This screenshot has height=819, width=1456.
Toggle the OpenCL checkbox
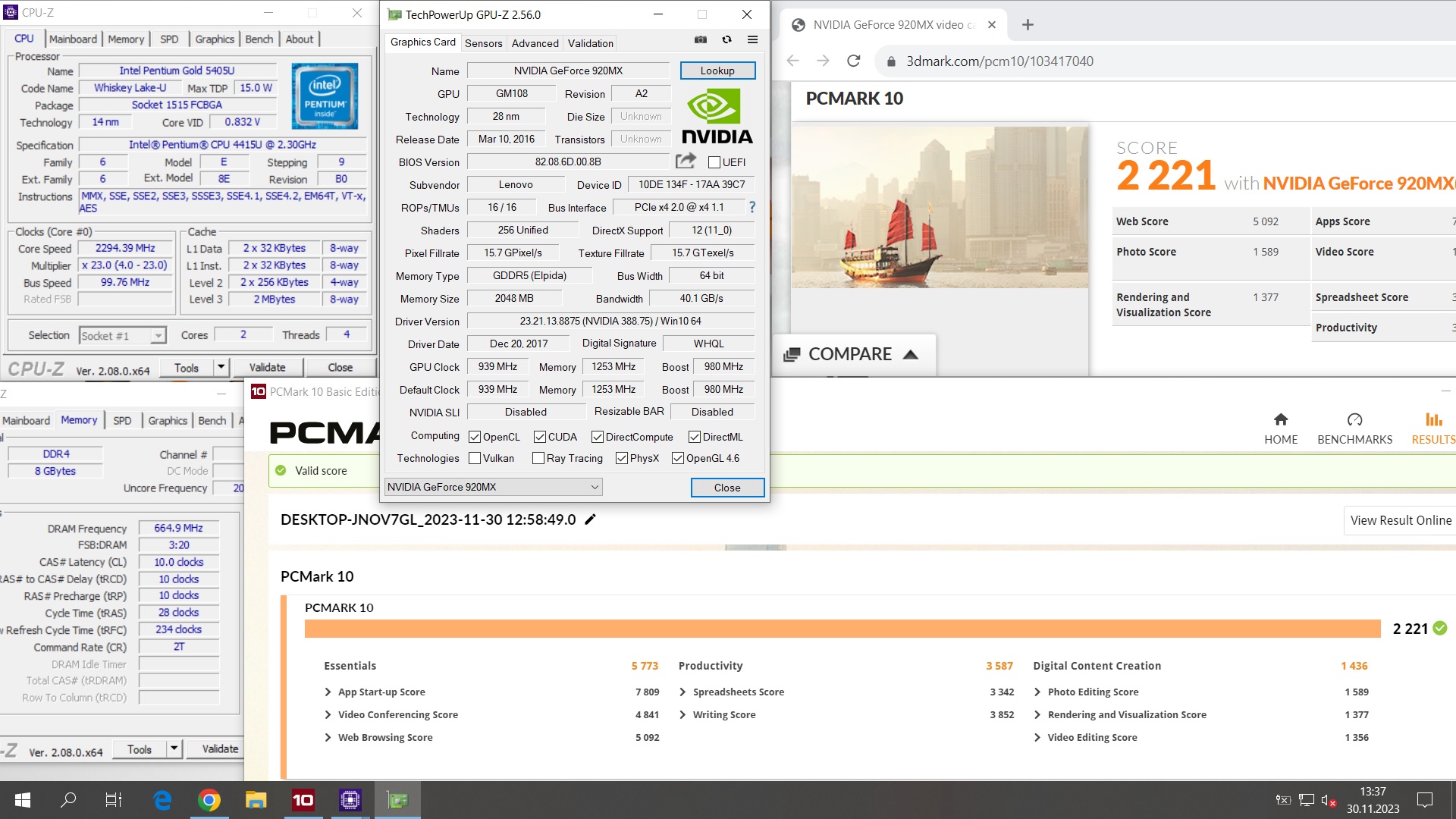point(475,437)
